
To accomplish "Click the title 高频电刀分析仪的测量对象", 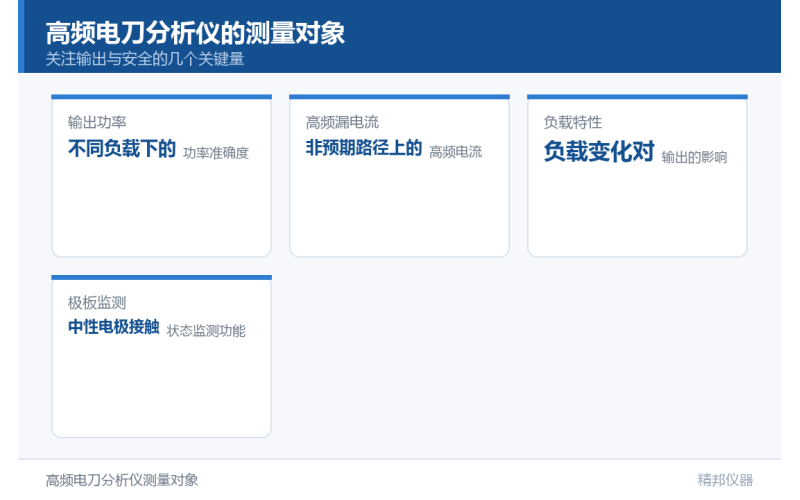I will click(195, 33).
